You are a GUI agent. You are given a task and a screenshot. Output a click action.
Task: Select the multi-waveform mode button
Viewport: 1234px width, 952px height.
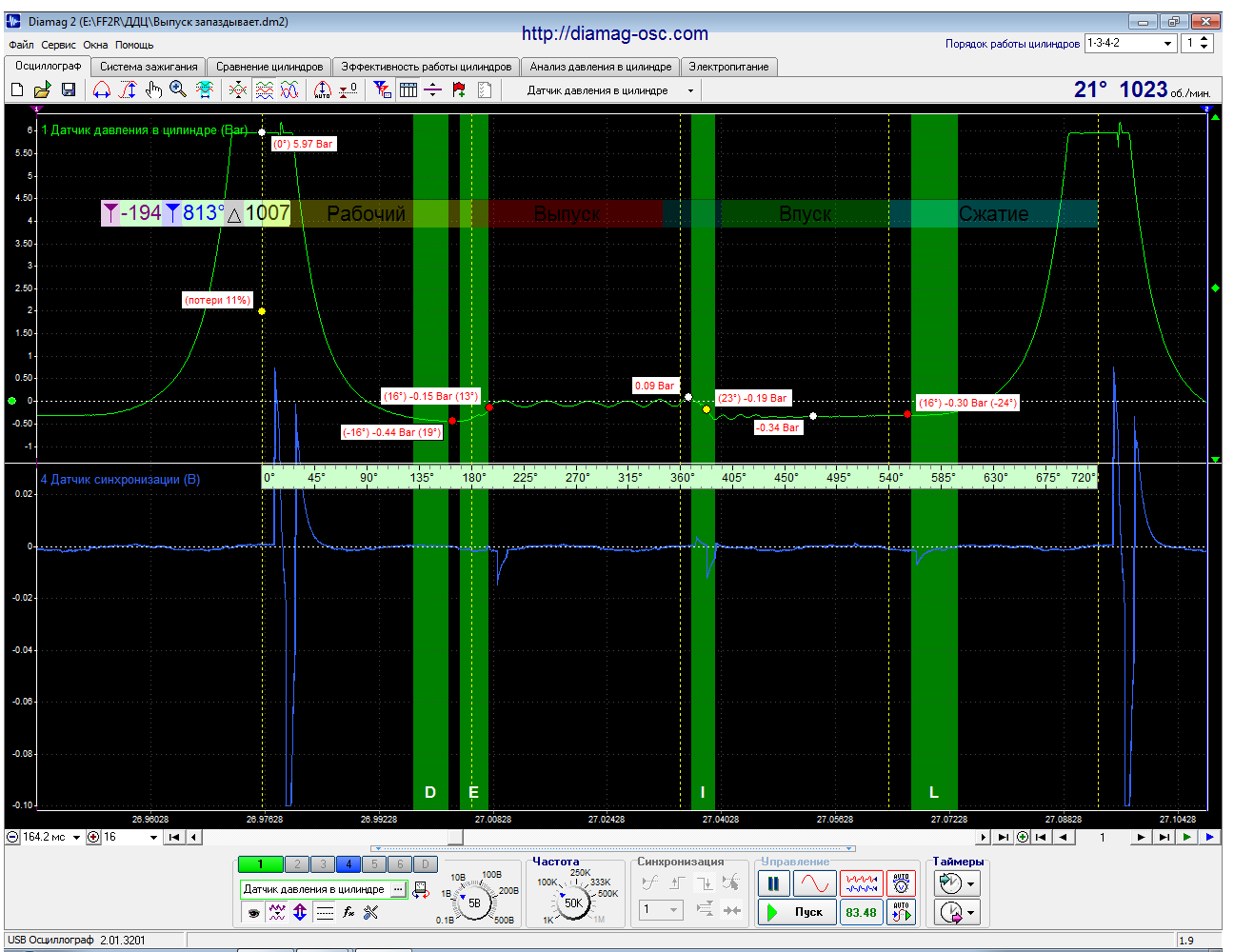(x=861, y=883)
